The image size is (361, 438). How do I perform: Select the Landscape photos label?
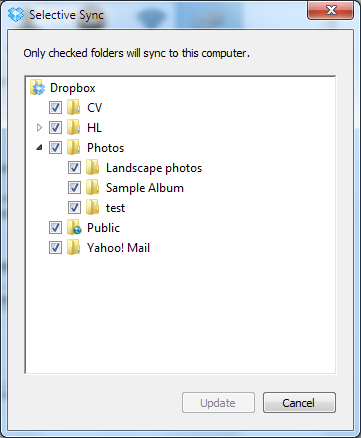pyautogui.click(x=154, y=168)
